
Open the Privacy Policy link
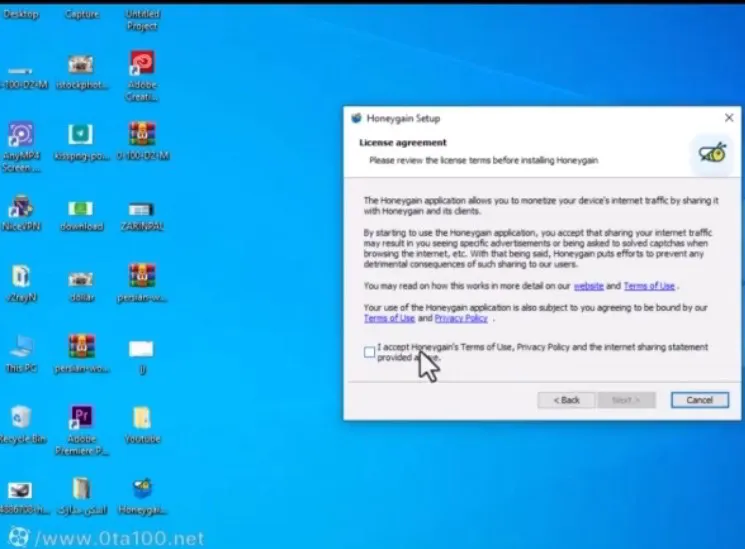click(461, 318)
